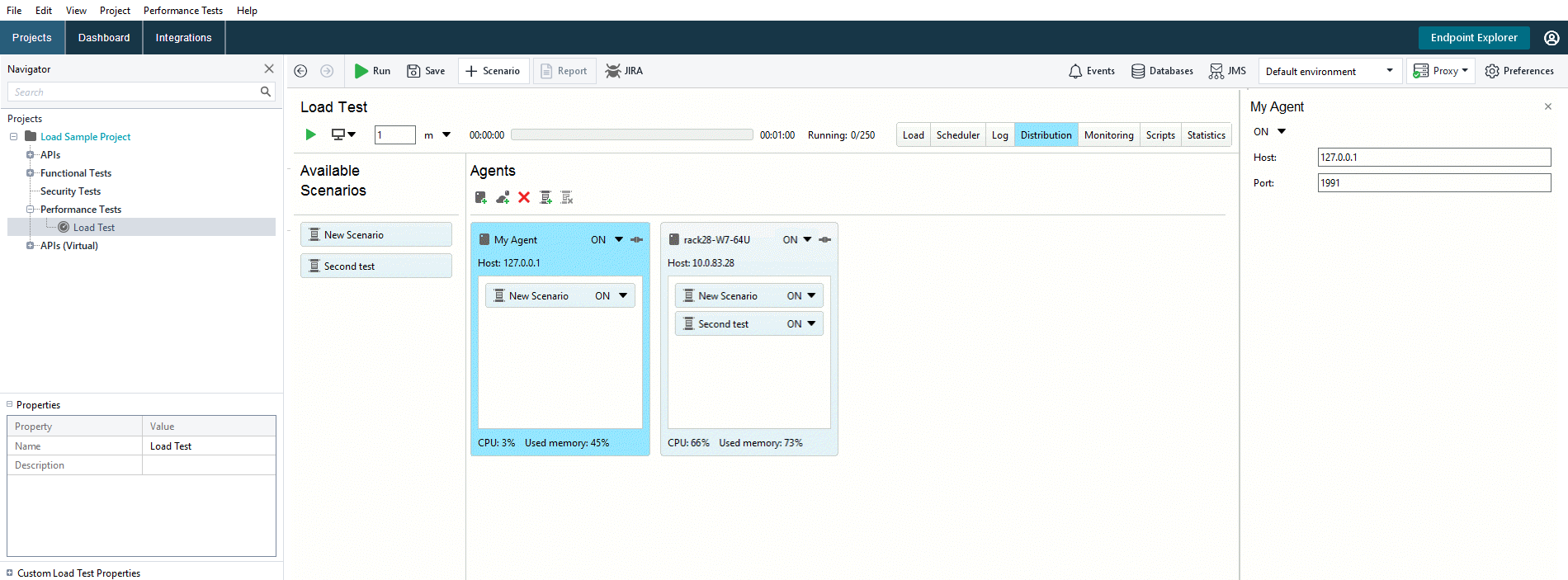1568x580 pixels.
Task: Switch to the Statistics tab
Action: click(x=1206, y=135)
